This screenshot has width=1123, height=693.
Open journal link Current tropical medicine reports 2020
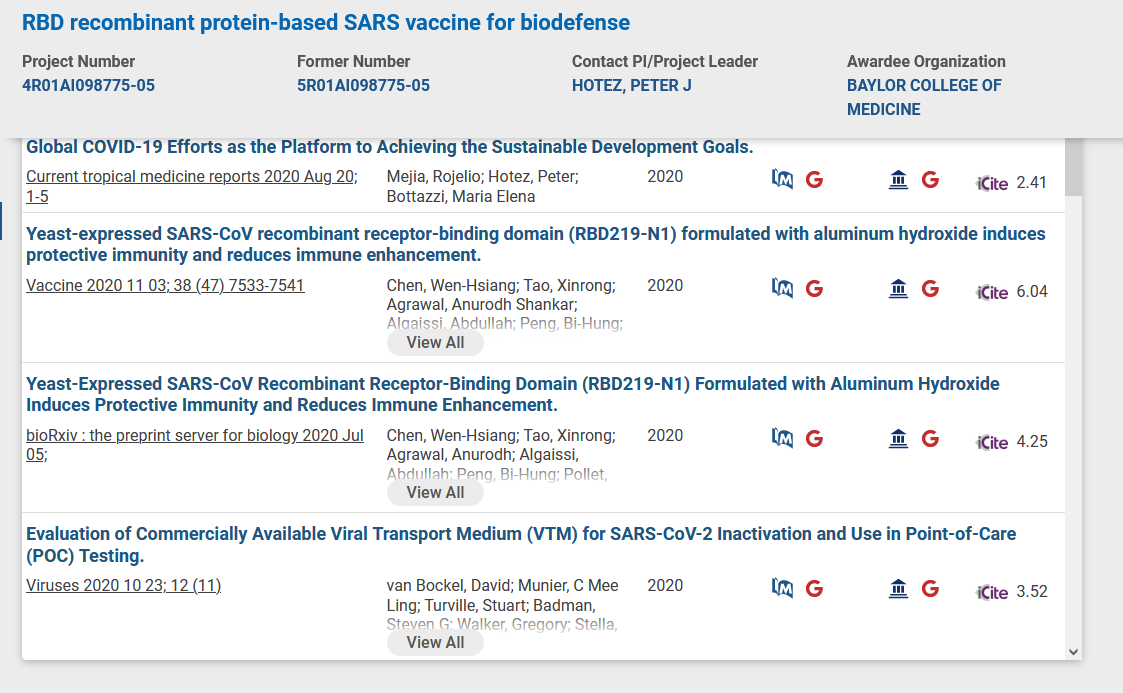click(192, 186)
